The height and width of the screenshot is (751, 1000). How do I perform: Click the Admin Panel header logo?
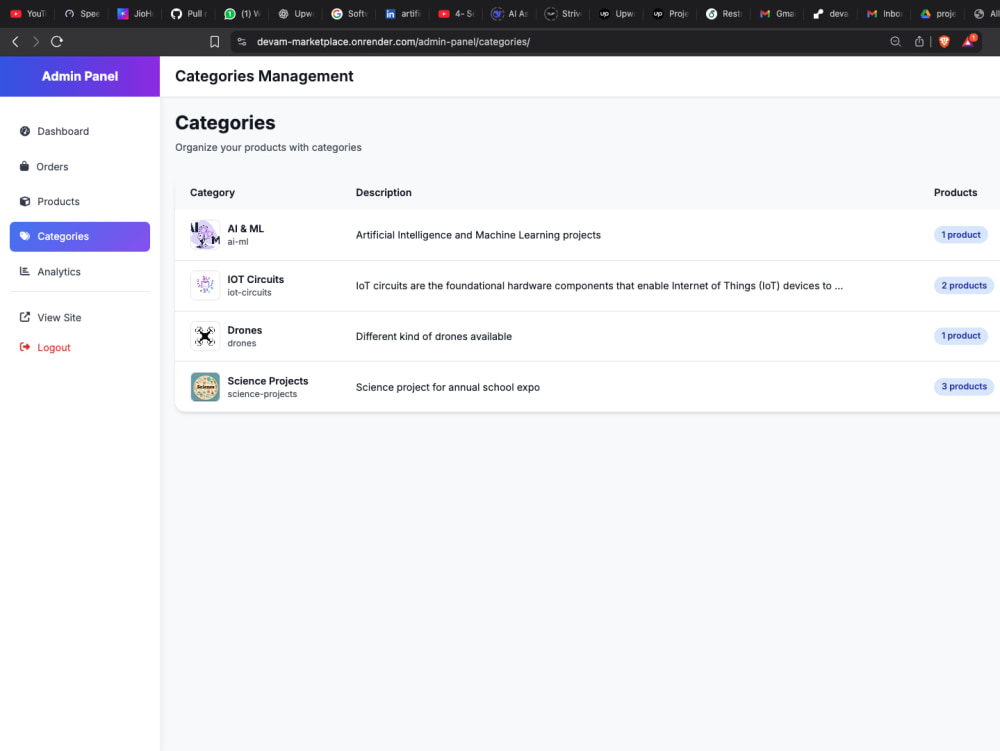(80, 77)
